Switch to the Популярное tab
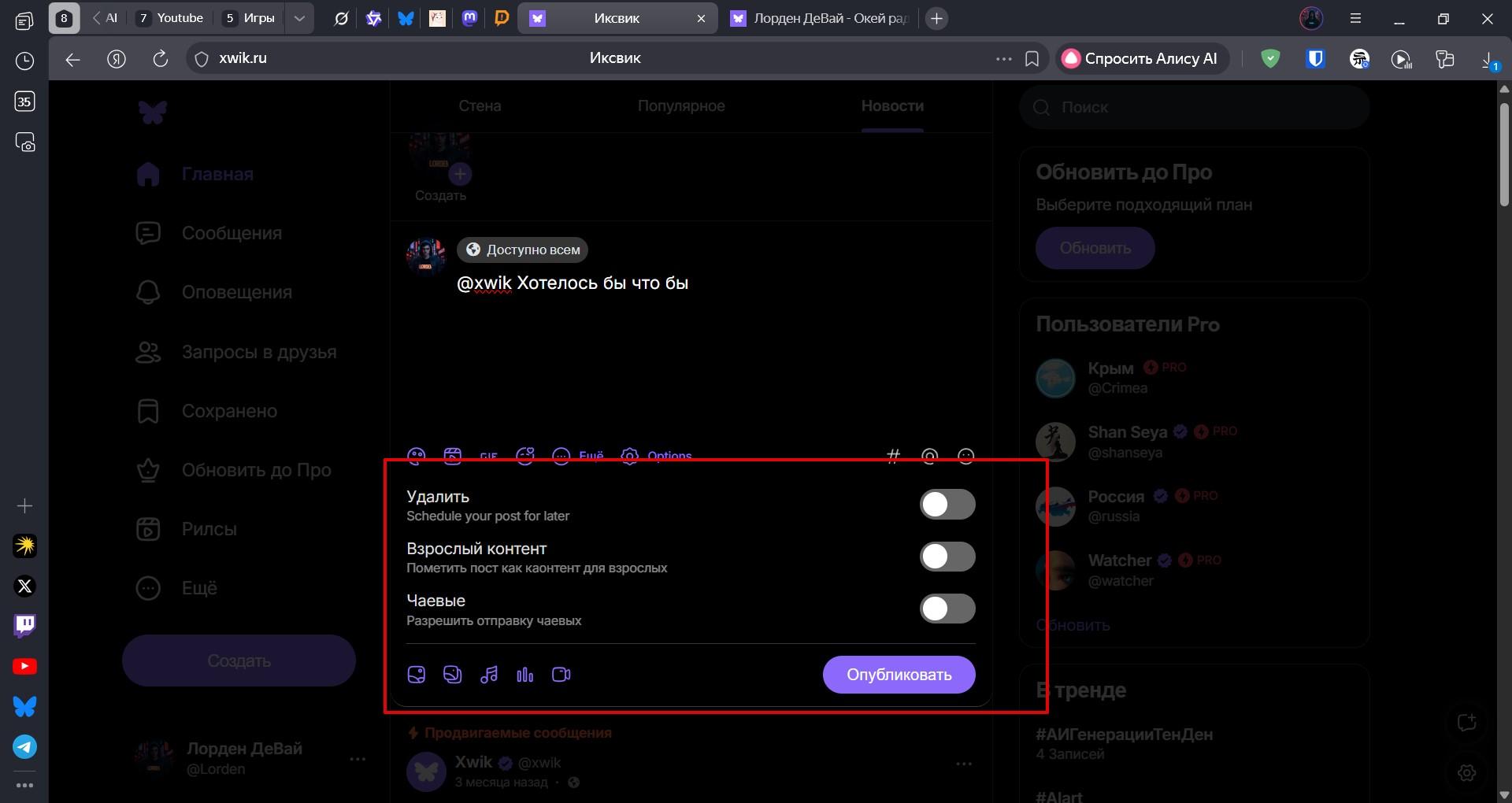This screenshot has width=1512, height=803. pyautogui.click(x=681, y=105)
